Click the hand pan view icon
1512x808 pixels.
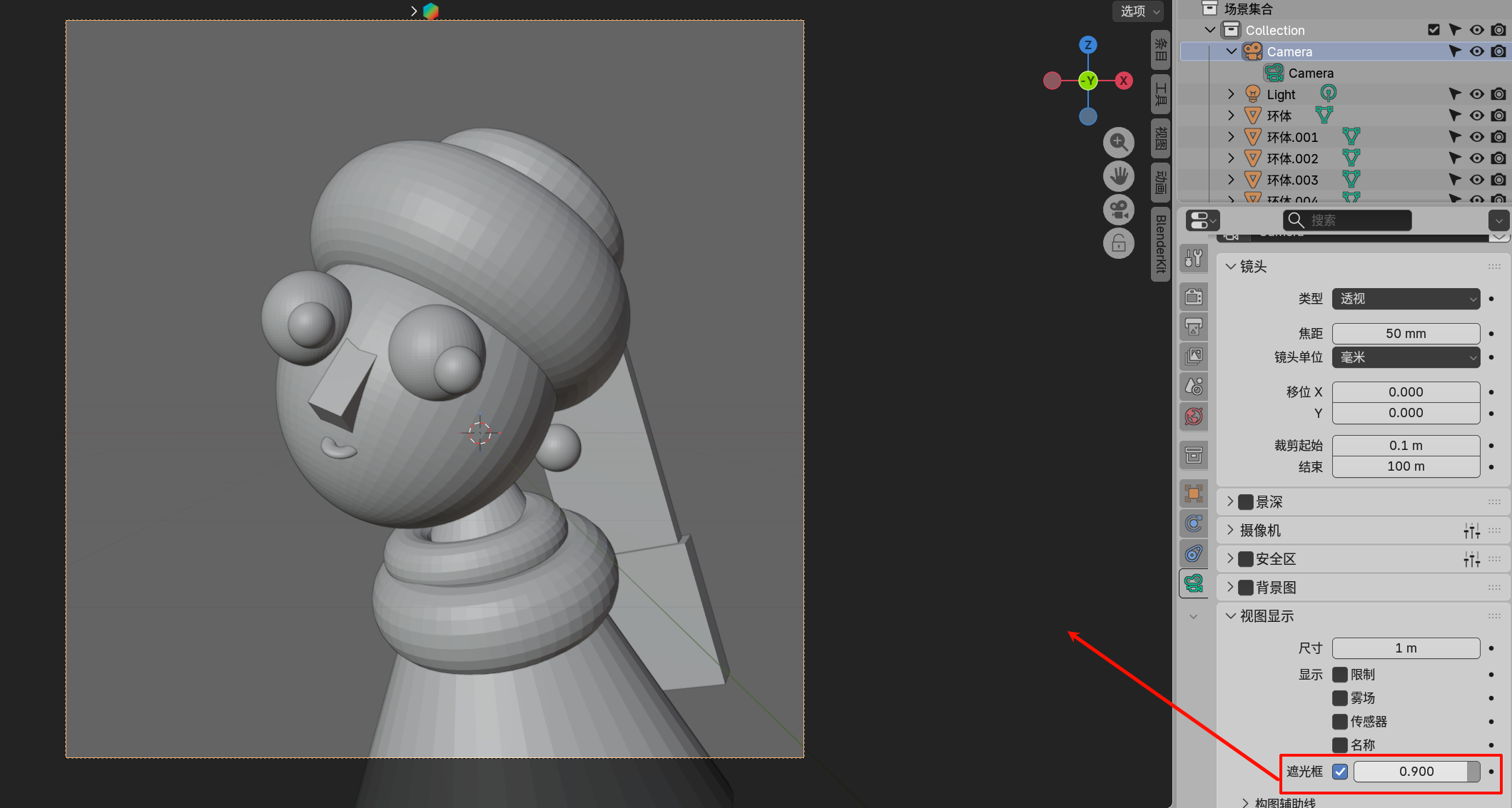pyautogui.click(x=1118, y=175)
